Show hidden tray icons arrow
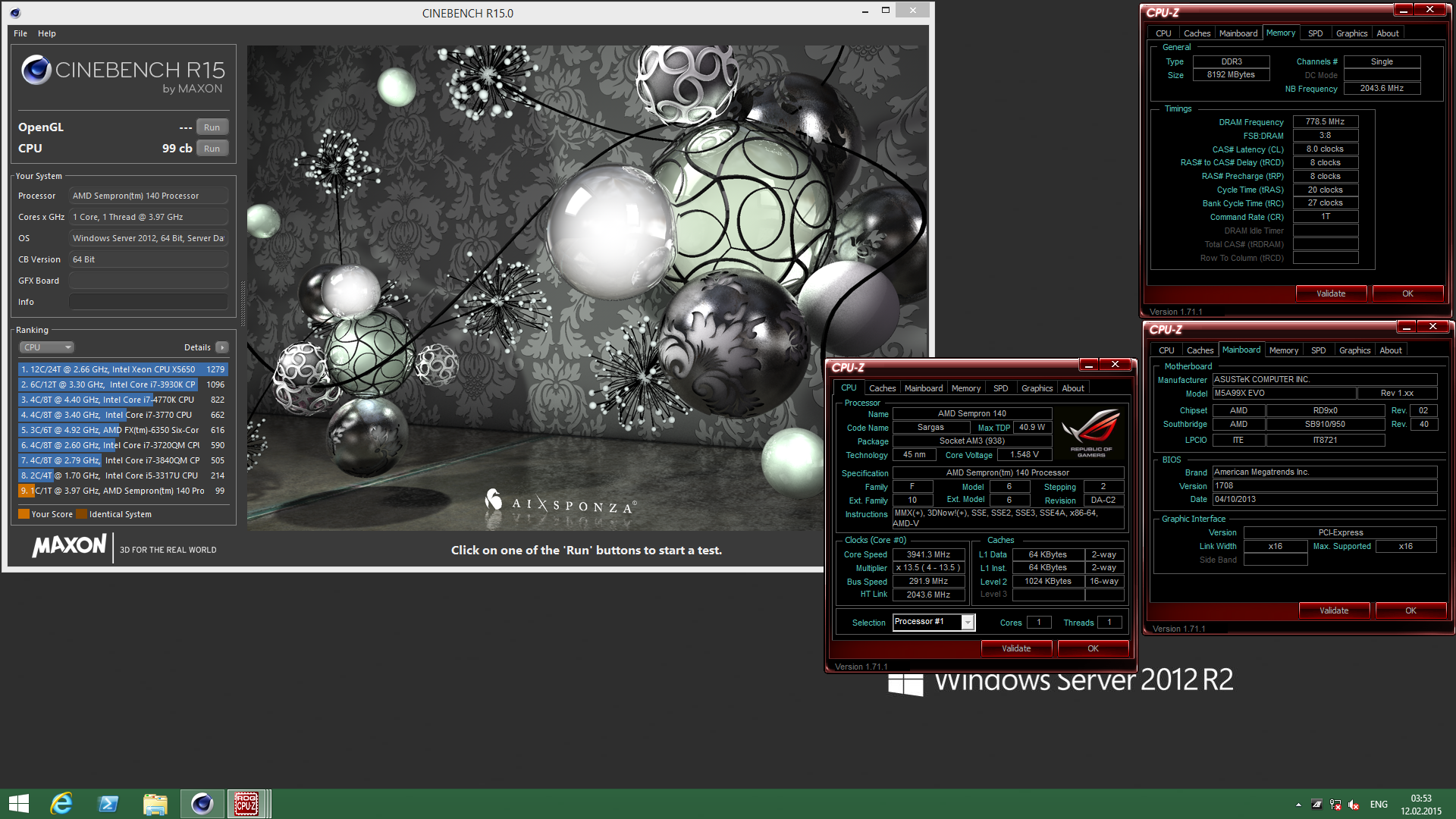The width and height of the screenshot is (1456, 819). [x=1298, y=805]
